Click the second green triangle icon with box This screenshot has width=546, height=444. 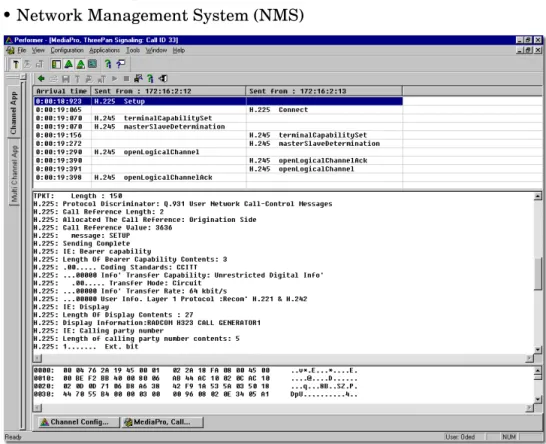point(80,64)
